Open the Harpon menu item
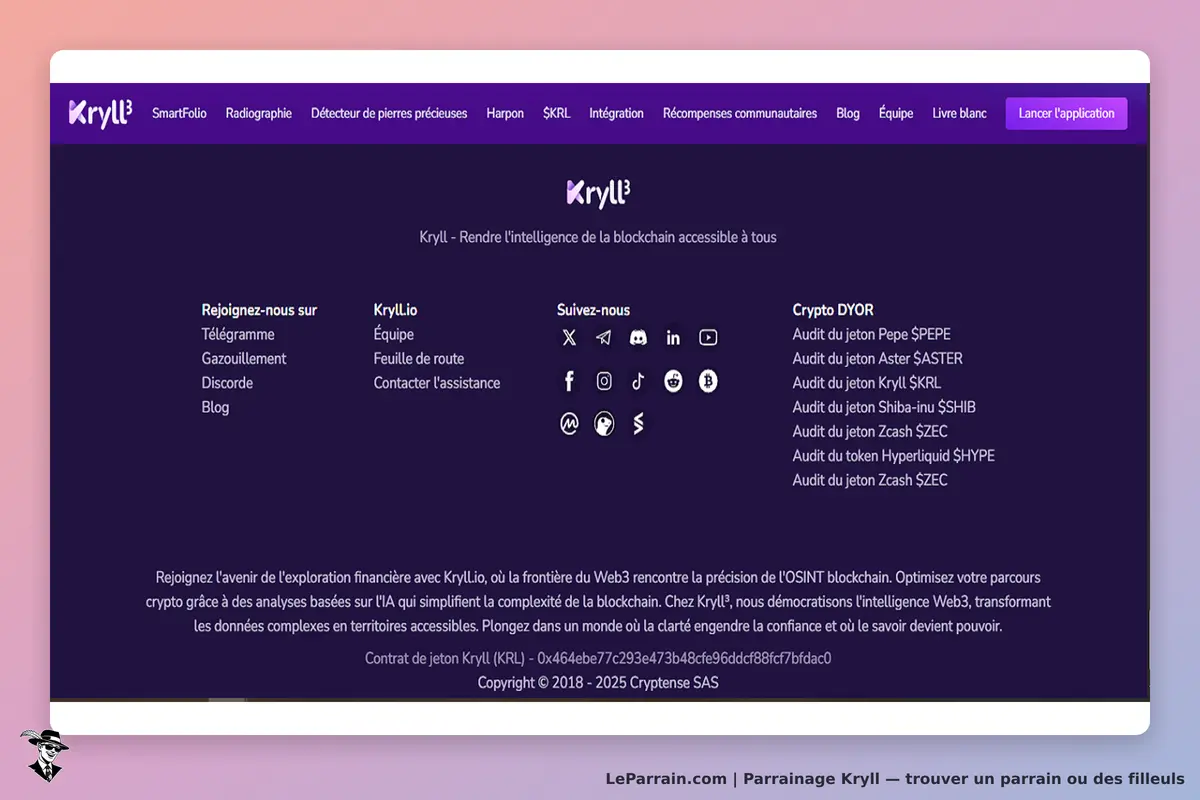 point(505,113)
